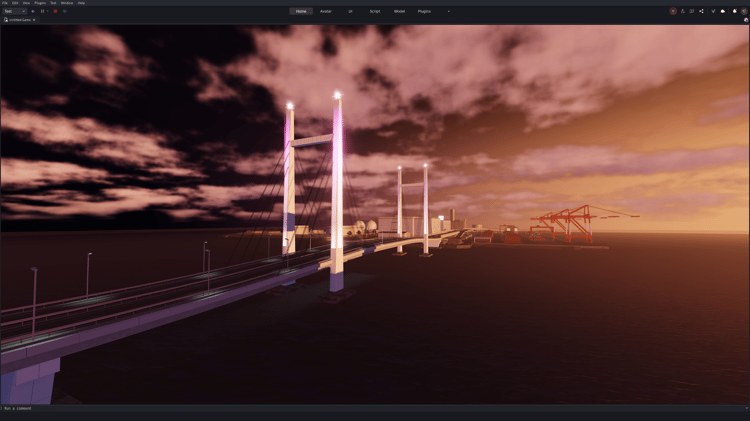This screenshot has width=750, height=421.
Task: Switch to the Home ribbon tab
Action: [301, 11]
